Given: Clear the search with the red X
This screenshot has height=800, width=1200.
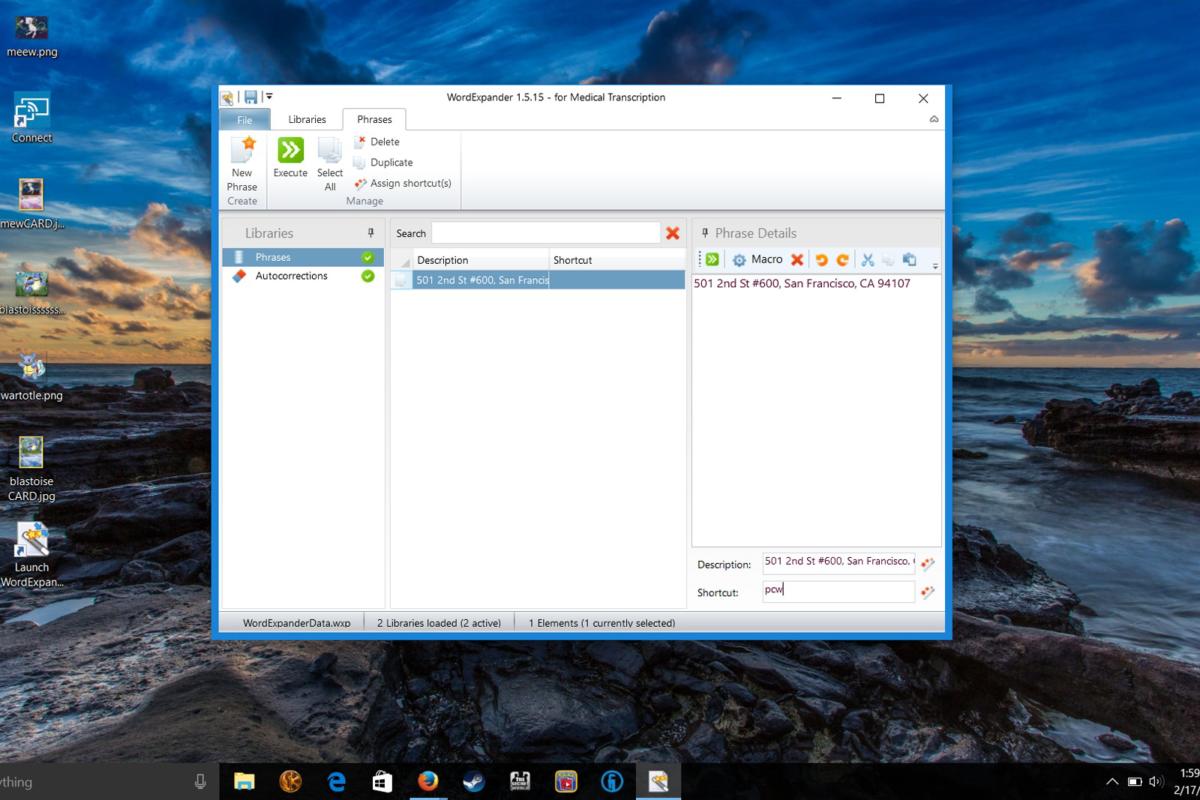Looking at the screenshot, I should coord(673,233).
